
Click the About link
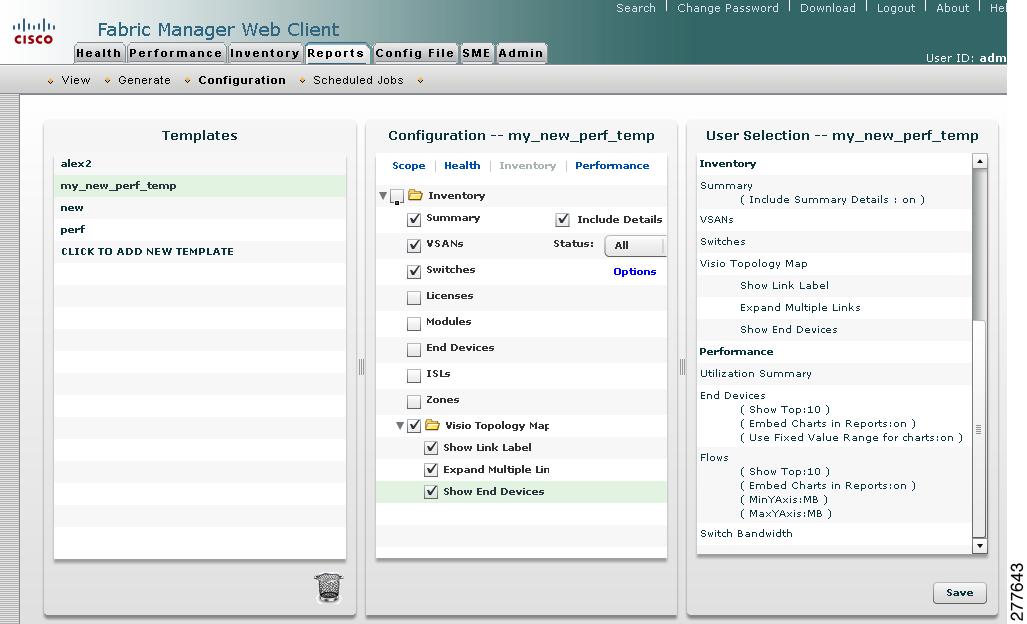(952, 8)
